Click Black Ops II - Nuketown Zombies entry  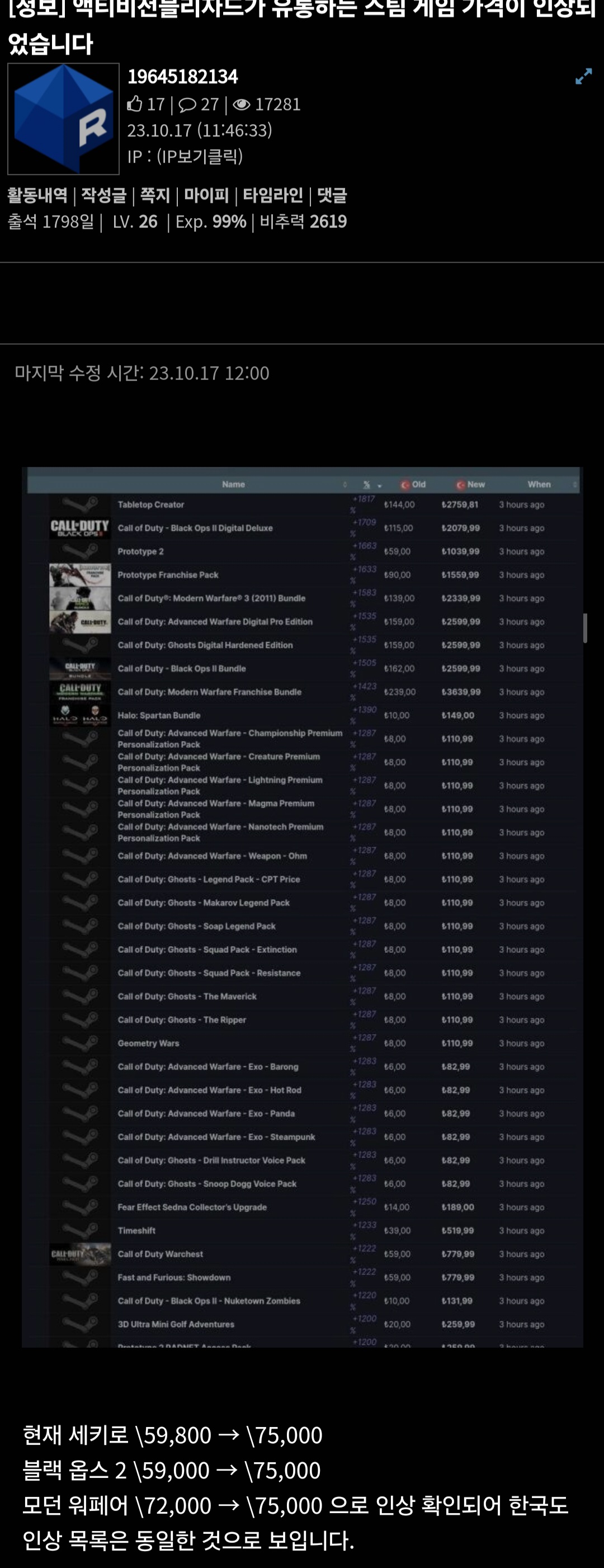(209, 1301)
